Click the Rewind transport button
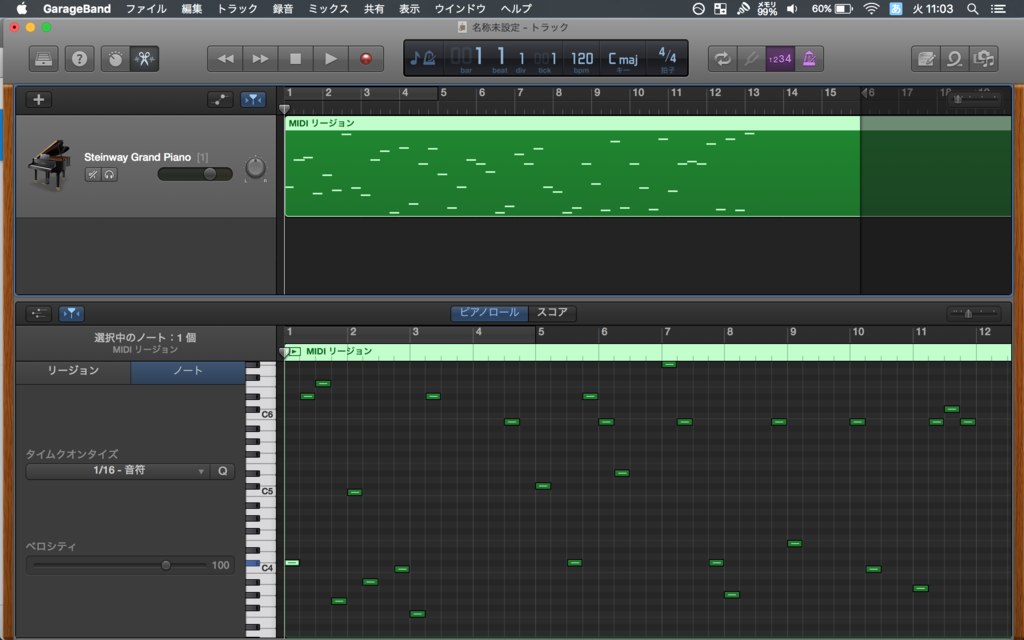1024x640 pixels. pyautogui.click(x=225, y=59)
